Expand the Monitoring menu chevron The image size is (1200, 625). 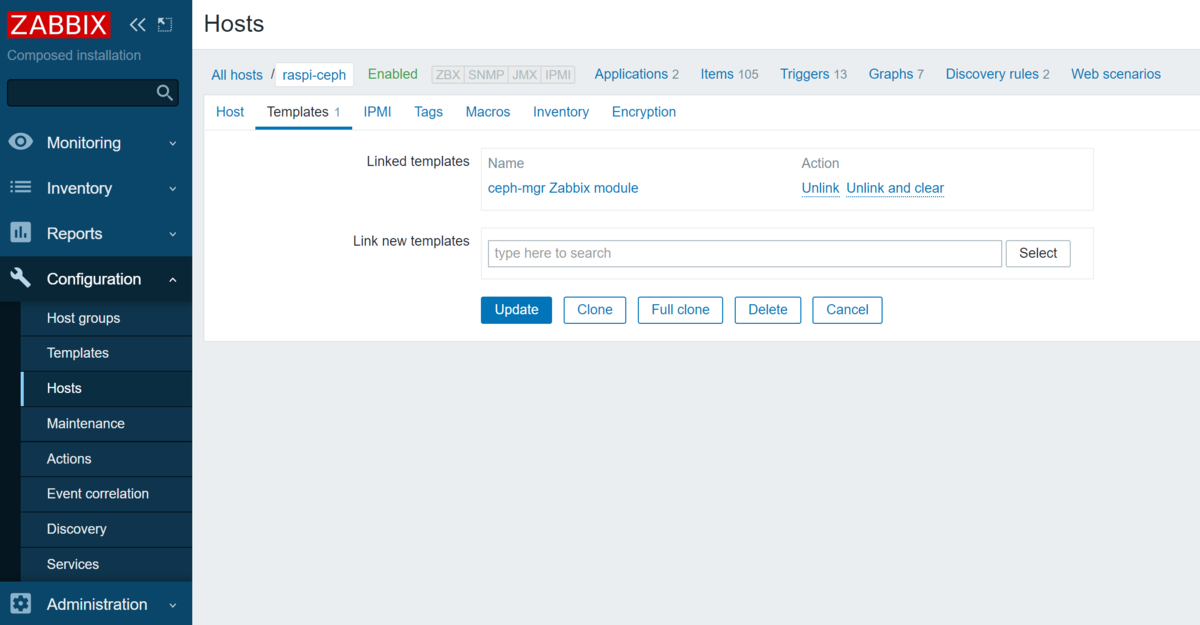pyautogui.click(x=172, y=143)
